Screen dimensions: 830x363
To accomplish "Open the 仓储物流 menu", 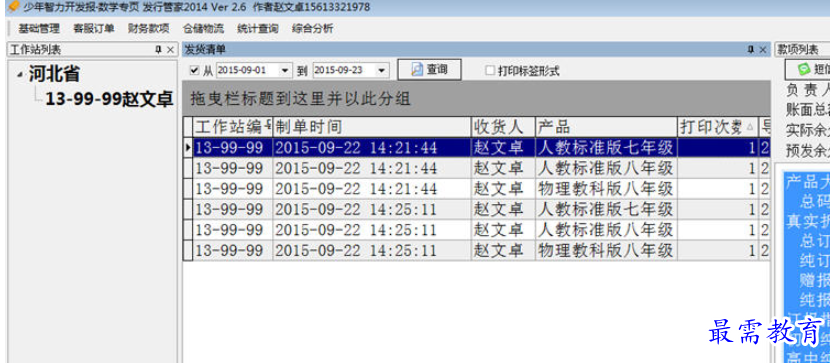I will (x=203, y=29).
